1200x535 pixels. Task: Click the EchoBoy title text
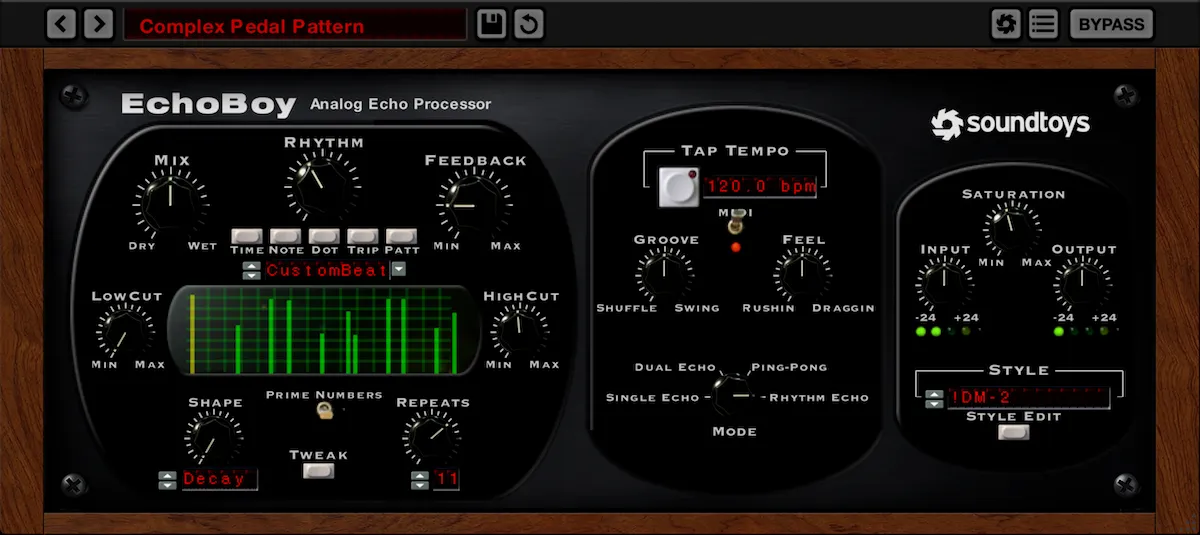tap(208, 104)
